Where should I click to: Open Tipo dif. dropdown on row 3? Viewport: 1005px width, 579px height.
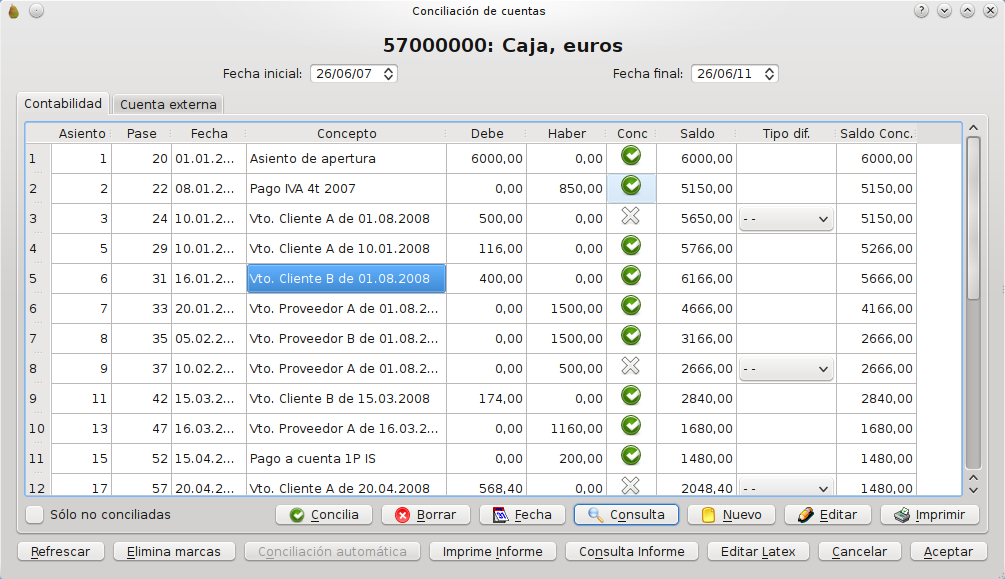coord(786,219)
